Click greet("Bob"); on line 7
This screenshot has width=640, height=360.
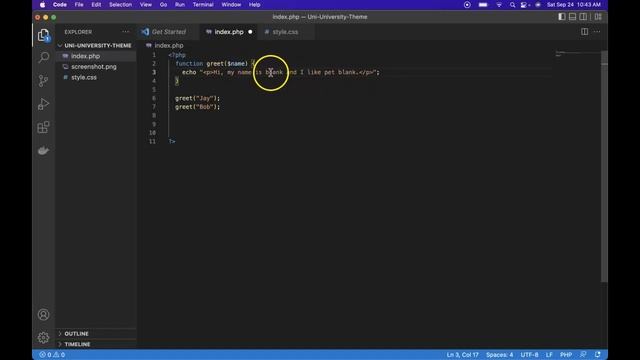198,107
